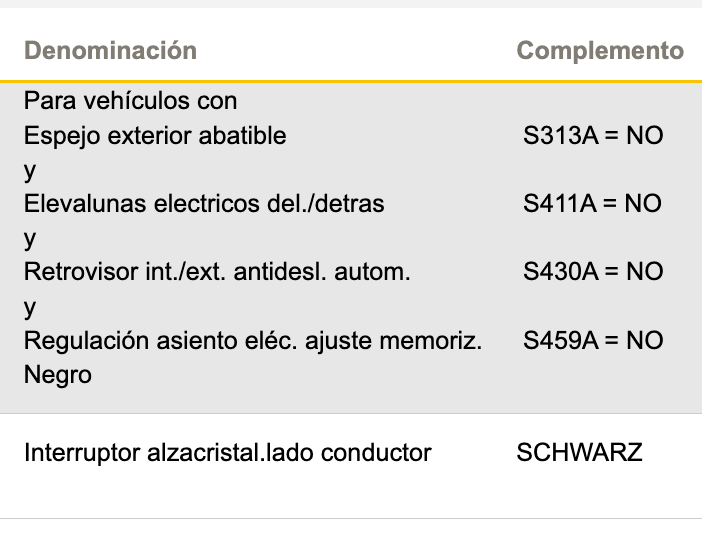The image size is (702, 540).
Task: Click 'Retrovisor int./ext. antidesl. autom.' entry
Action: (x=217, y=271)
